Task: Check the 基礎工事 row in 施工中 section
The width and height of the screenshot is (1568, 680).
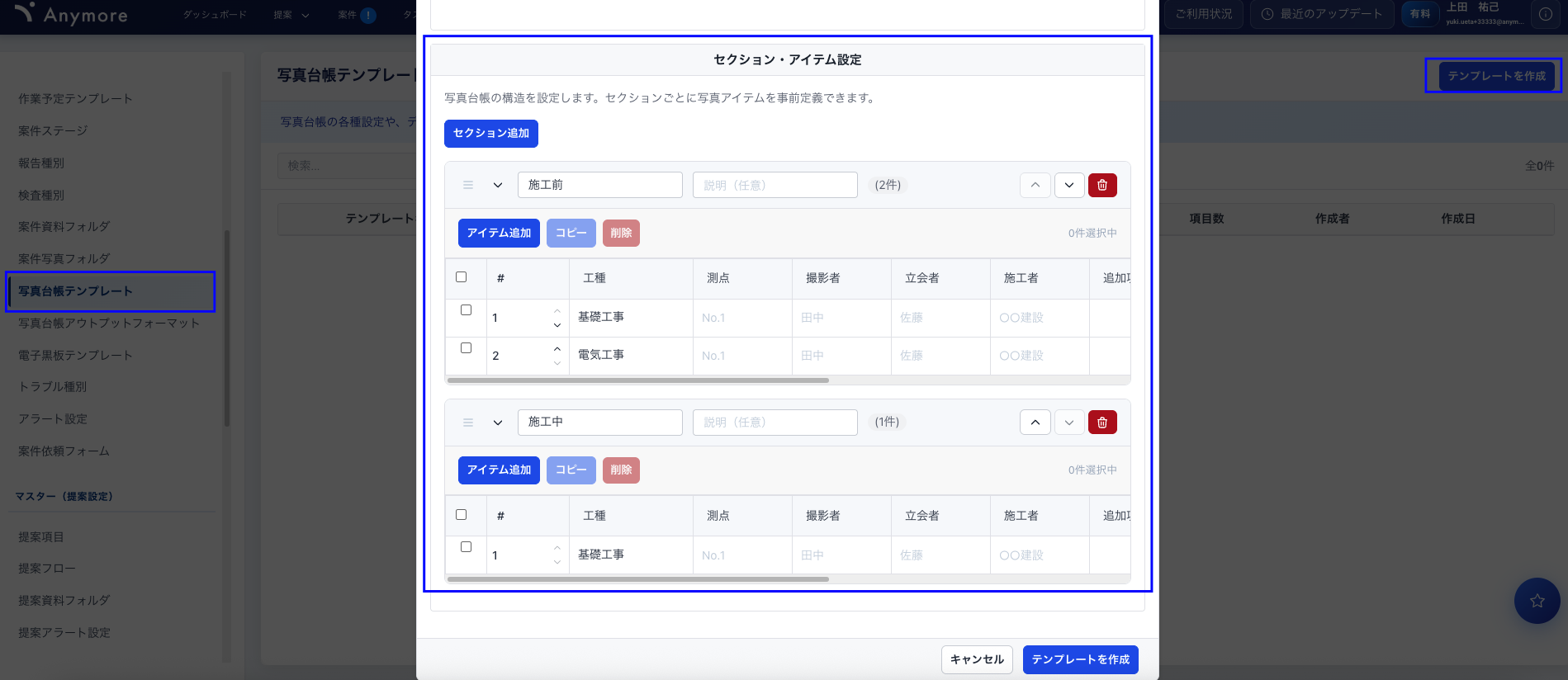Action: point(466,547)
